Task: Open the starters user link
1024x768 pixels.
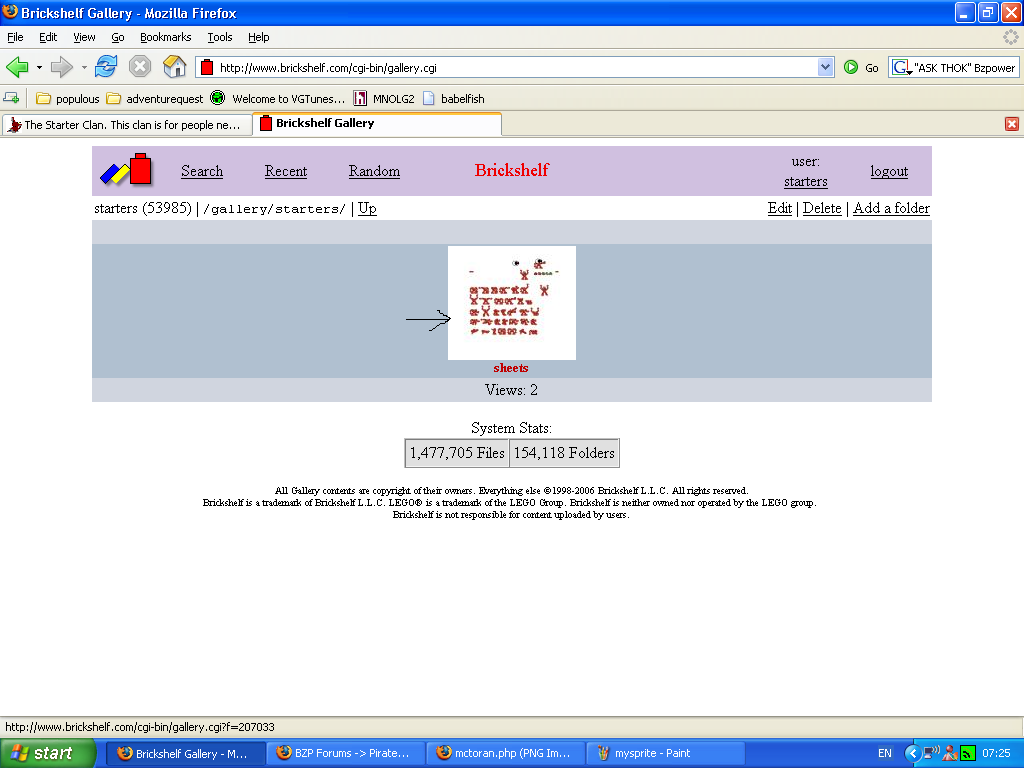Action: (x=806, y=182)
